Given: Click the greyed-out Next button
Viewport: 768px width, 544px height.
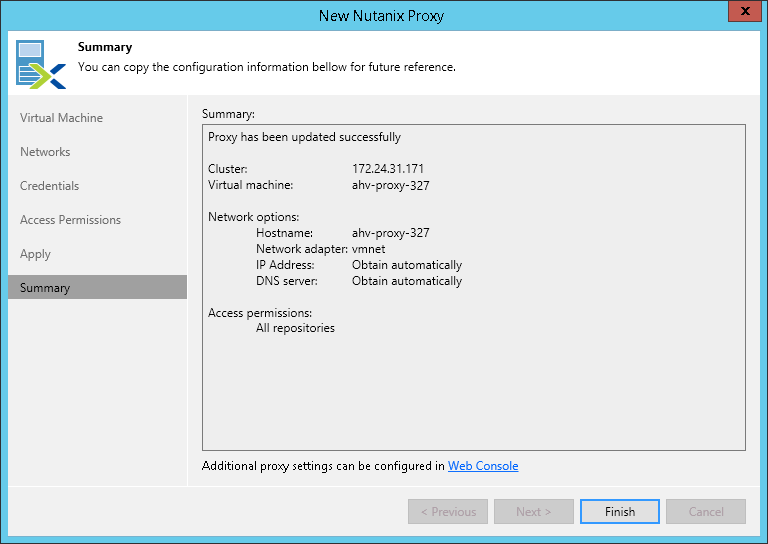Looking at the screenshot, I should point(533,512).
